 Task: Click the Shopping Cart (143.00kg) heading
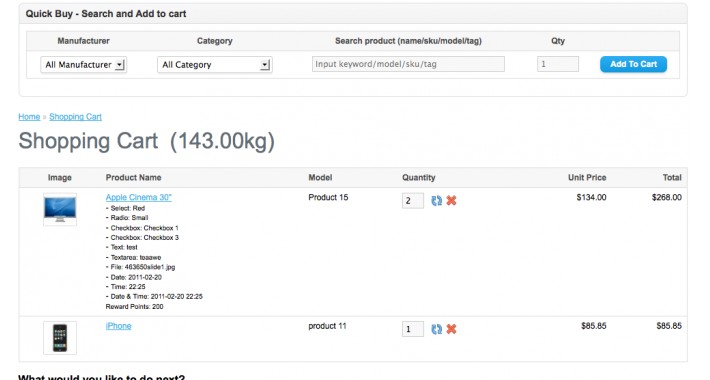[147, 141]
